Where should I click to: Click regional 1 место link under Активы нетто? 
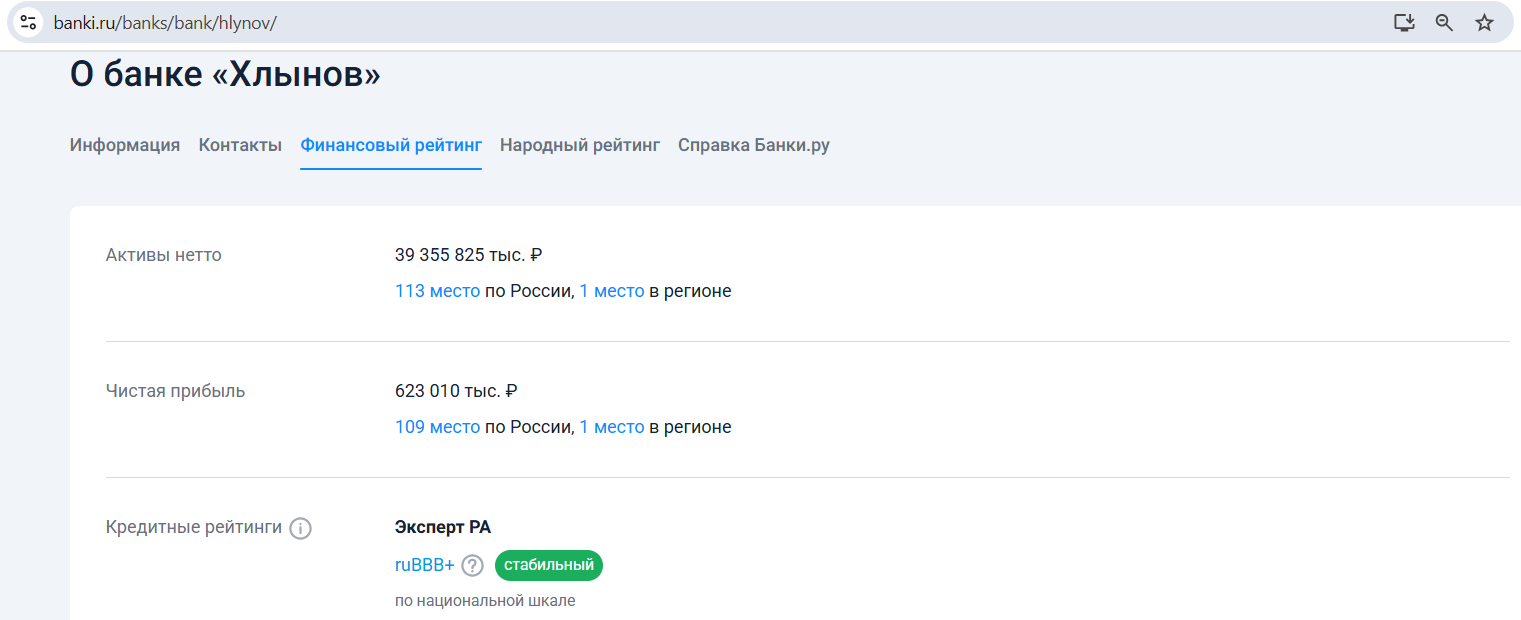[x=612, y=291]
